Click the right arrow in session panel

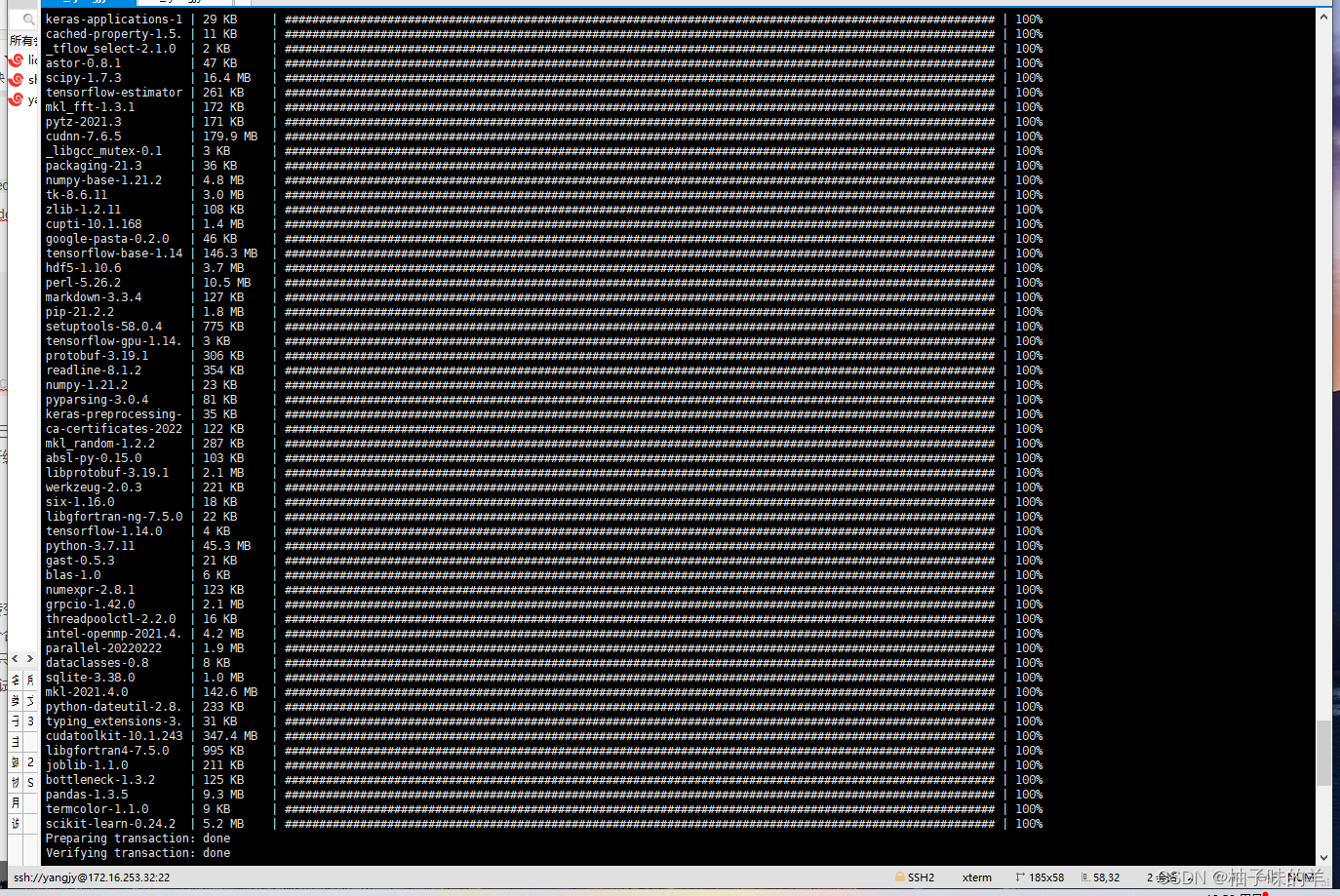[29, 659]
